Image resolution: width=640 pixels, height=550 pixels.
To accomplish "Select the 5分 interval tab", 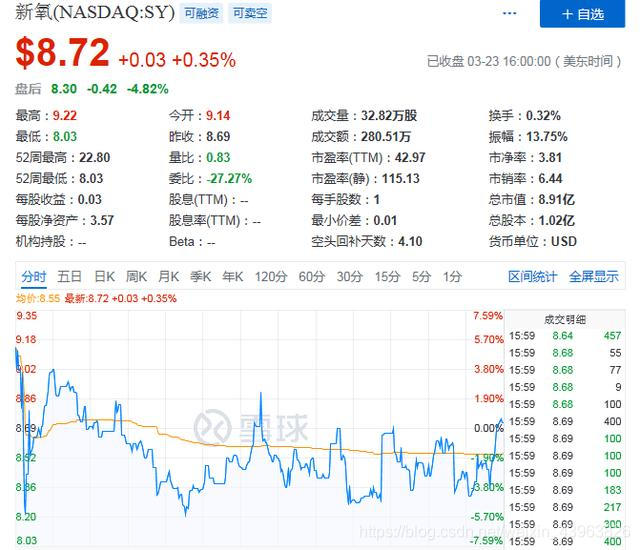I will [x=421, y=277].
